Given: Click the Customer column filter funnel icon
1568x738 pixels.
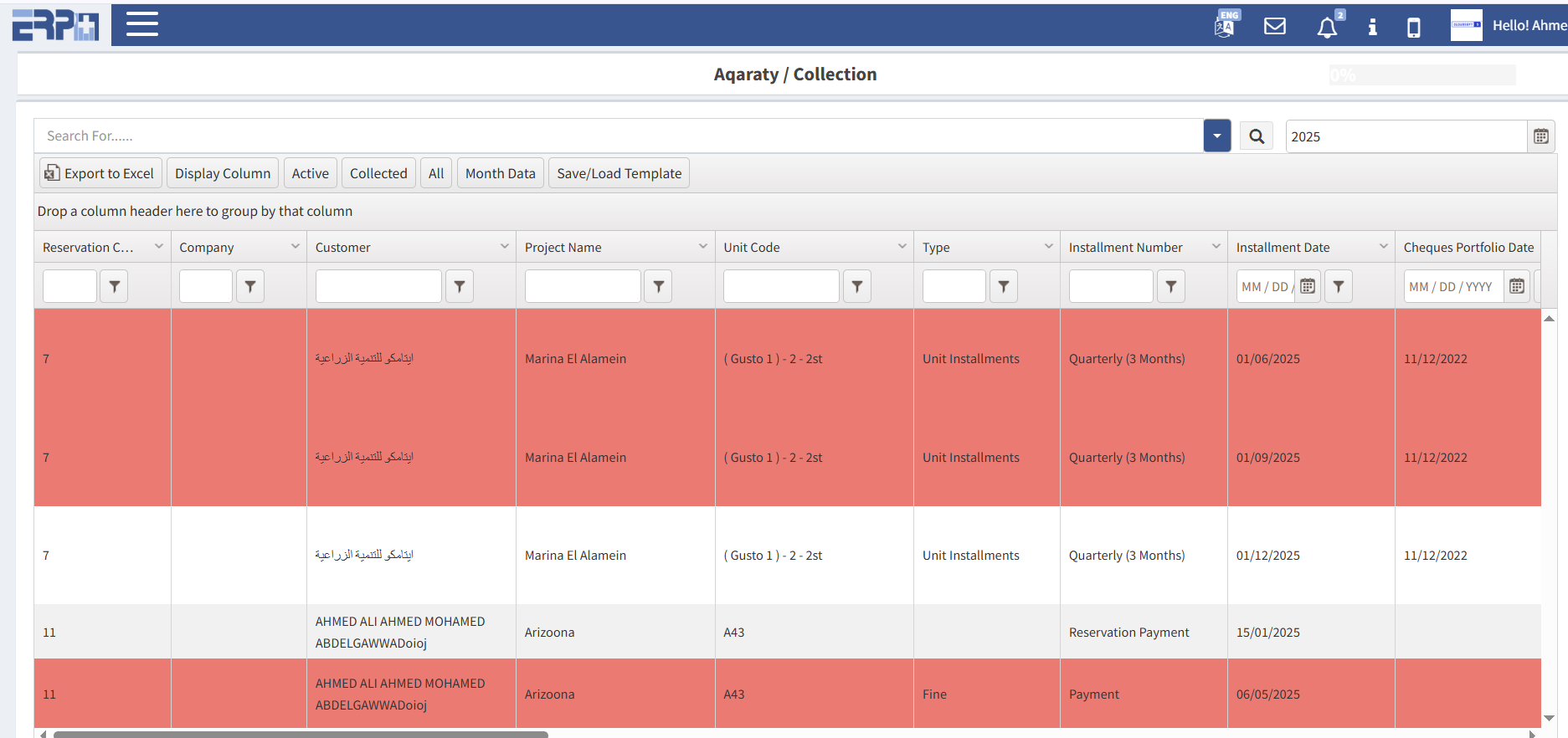Looking at the screenshot, I should click(x=460, y=286).
